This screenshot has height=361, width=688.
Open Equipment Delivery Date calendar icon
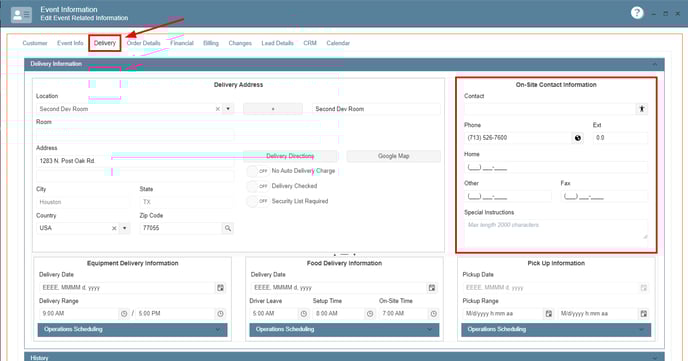point(220,288)
